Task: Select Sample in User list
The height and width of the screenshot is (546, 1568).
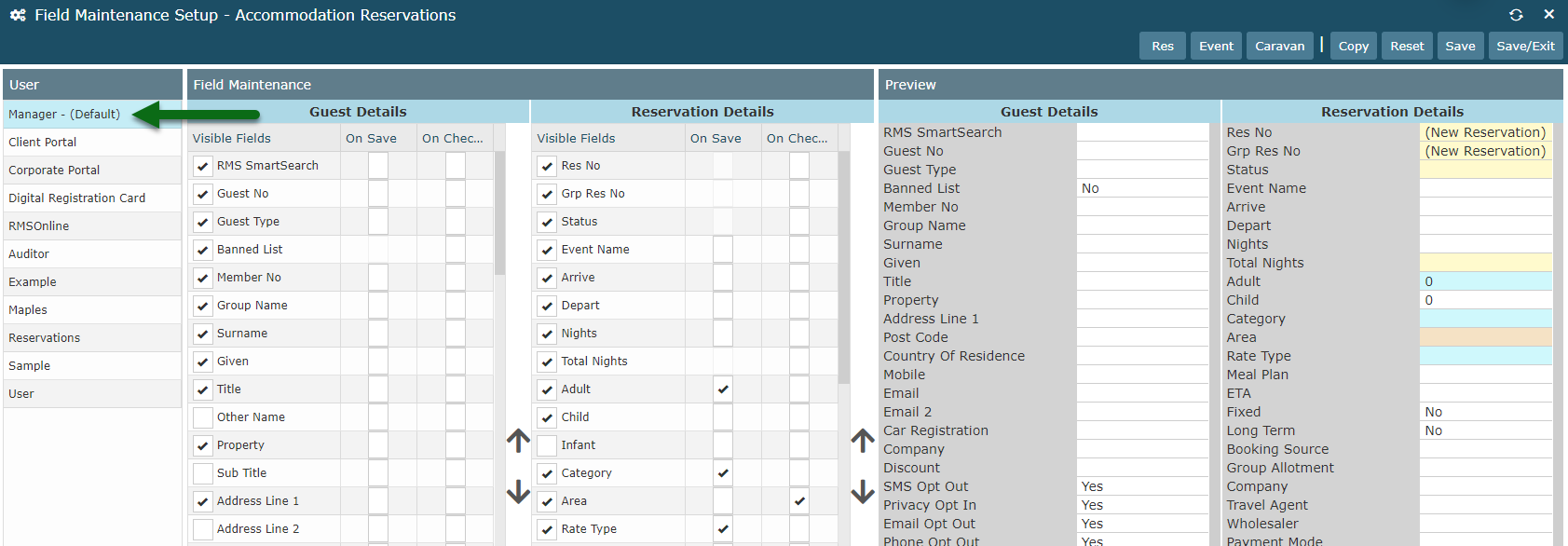Action: (92, 365)
